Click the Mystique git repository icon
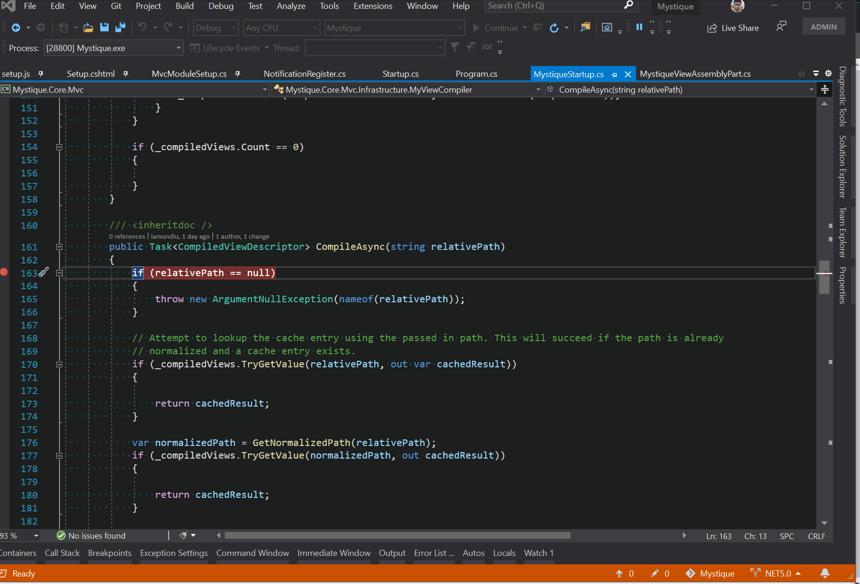Screen dimensions: 860x584 [x=690, y=573]
